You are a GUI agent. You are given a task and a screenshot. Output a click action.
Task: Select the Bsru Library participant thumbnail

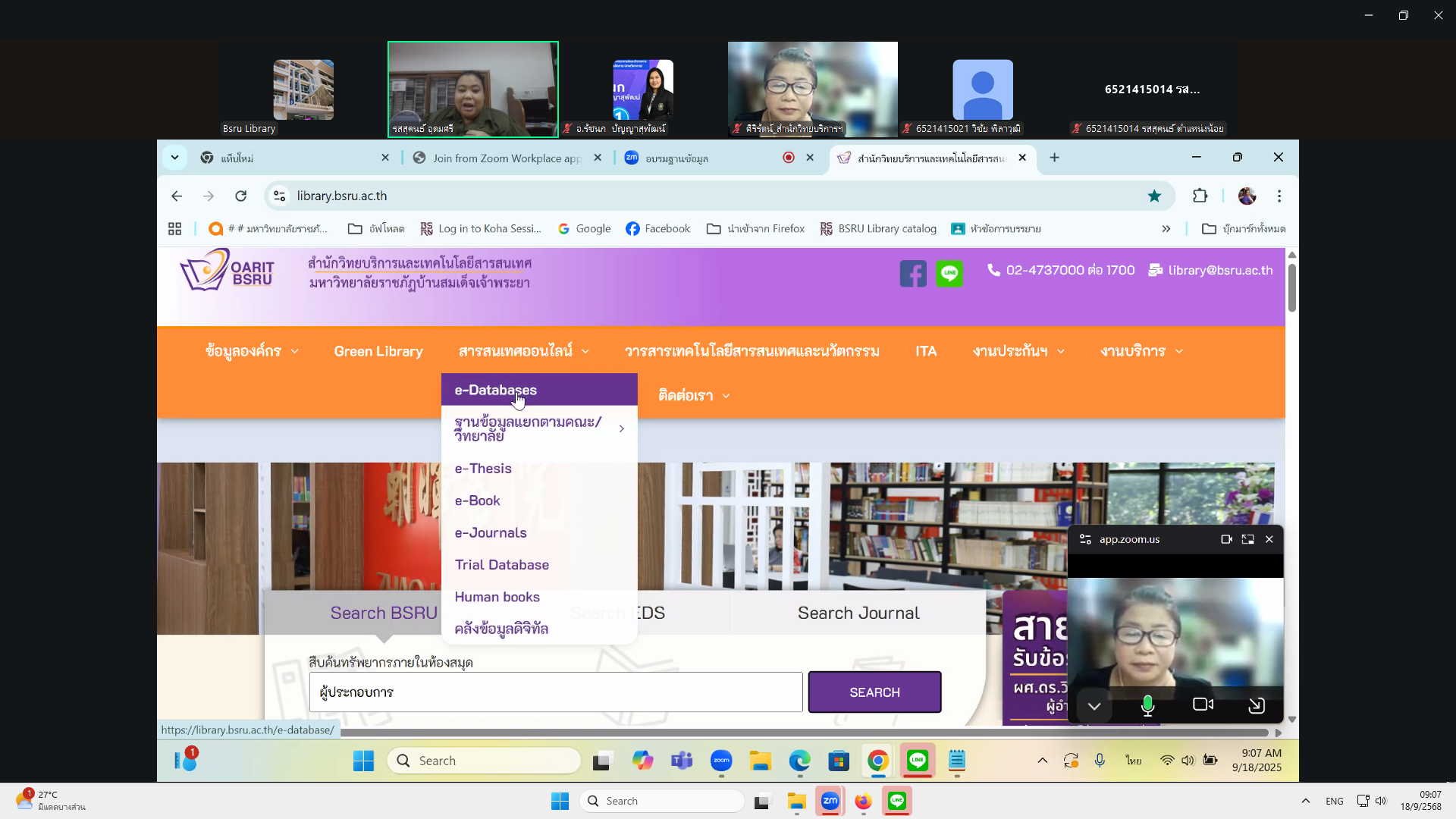[303, 89]
